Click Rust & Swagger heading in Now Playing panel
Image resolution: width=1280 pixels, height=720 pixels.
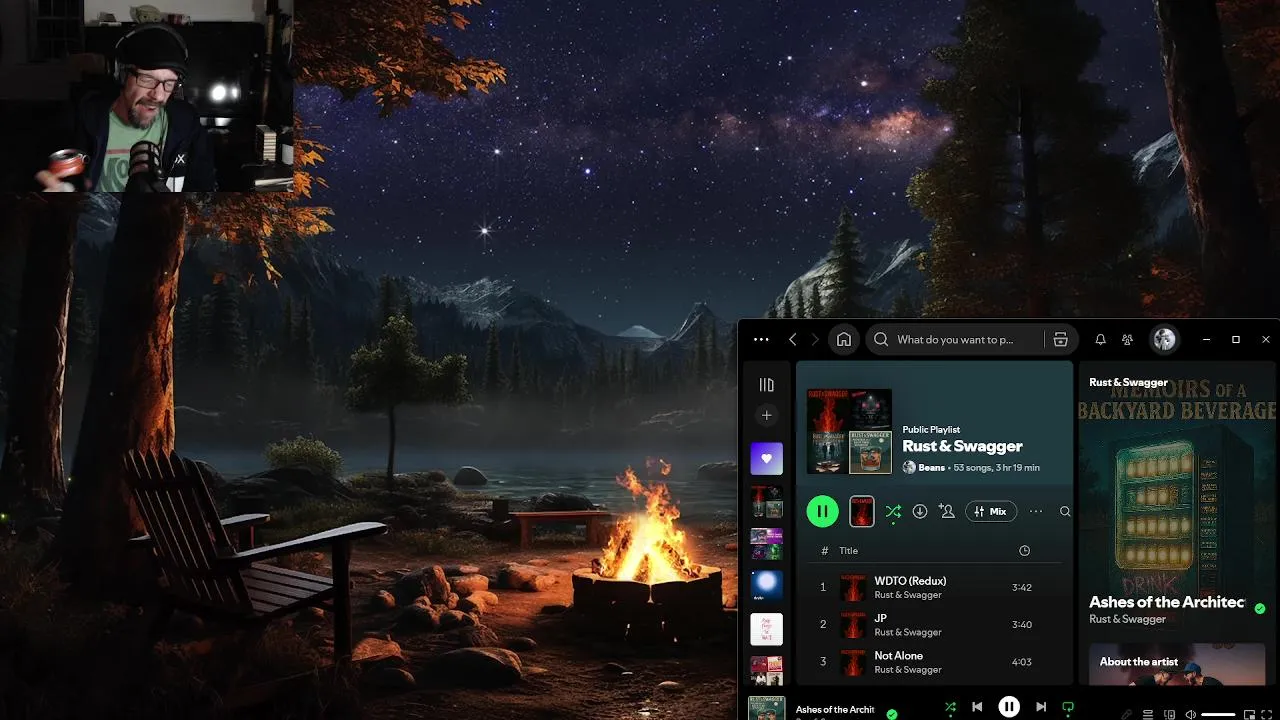point(1128,382)
